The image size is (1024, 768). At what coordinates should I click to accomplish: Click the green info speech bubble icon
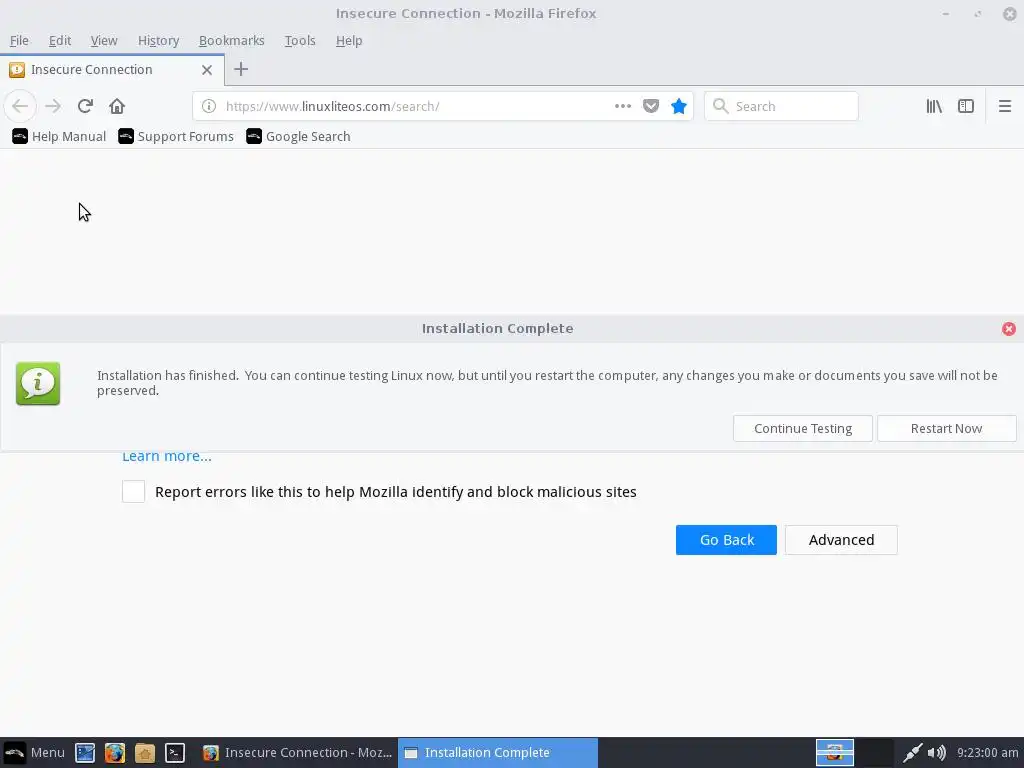(38, 383)
